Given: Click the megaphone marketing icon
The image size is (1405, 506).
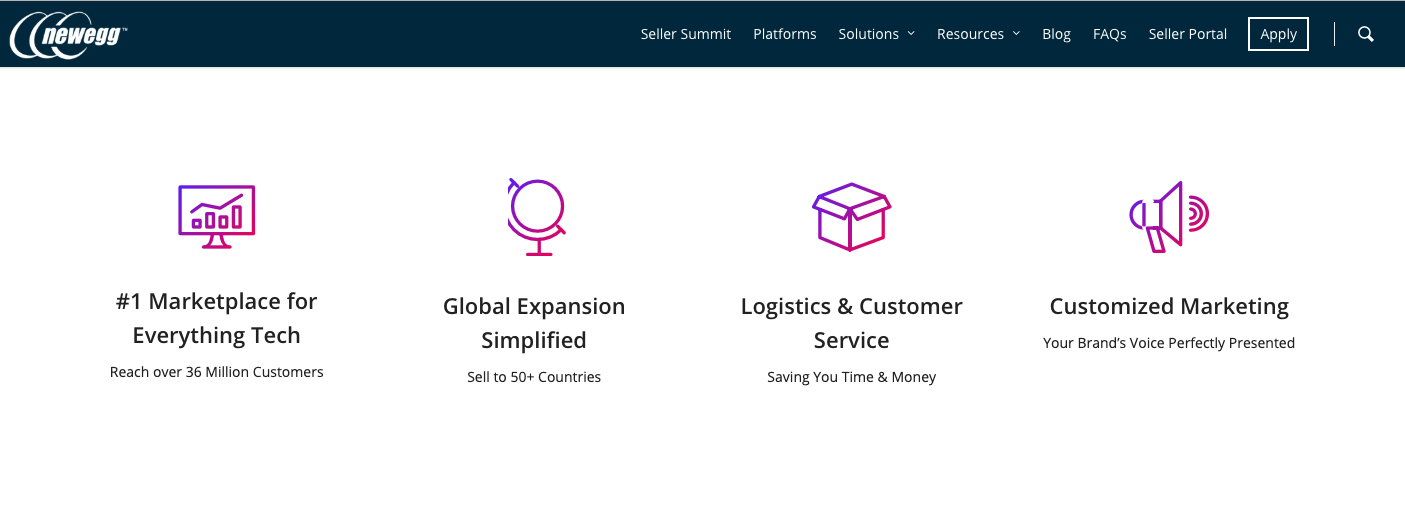Looking at the screenshot, I should [1169, 216].
